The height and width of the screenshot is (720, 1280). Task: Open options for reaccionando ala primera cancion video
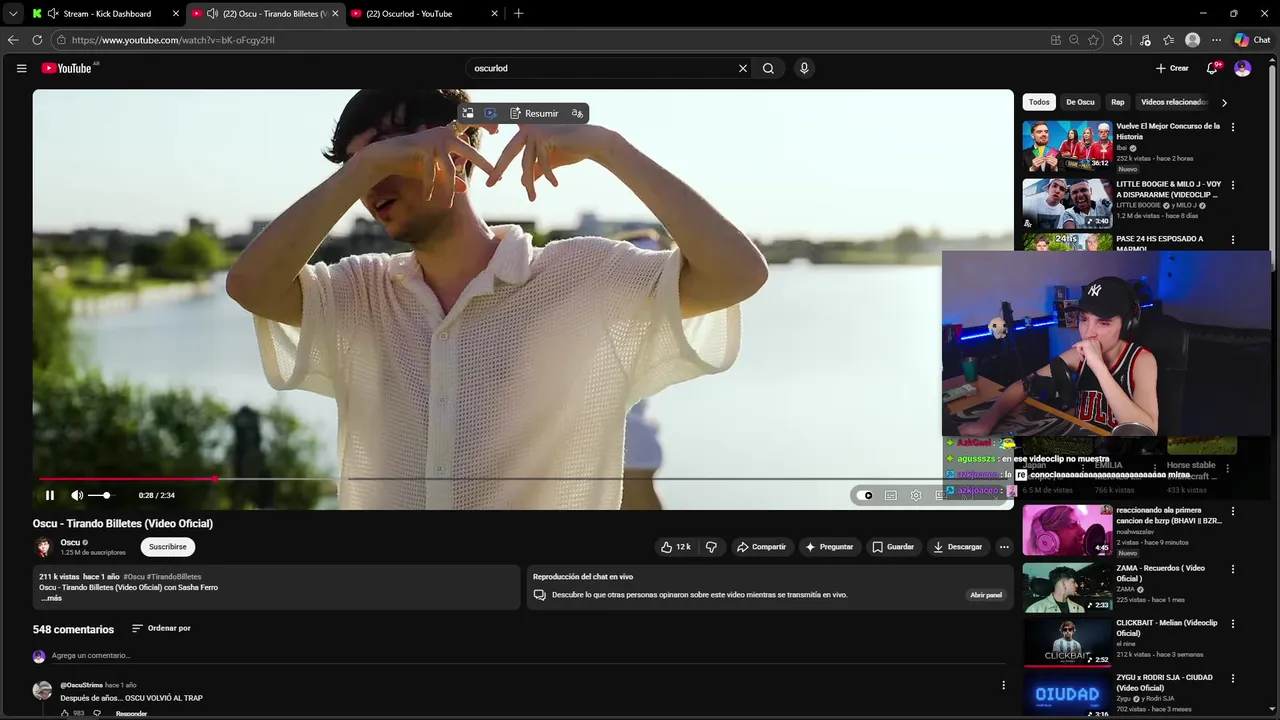click(x=1232, y=511)
